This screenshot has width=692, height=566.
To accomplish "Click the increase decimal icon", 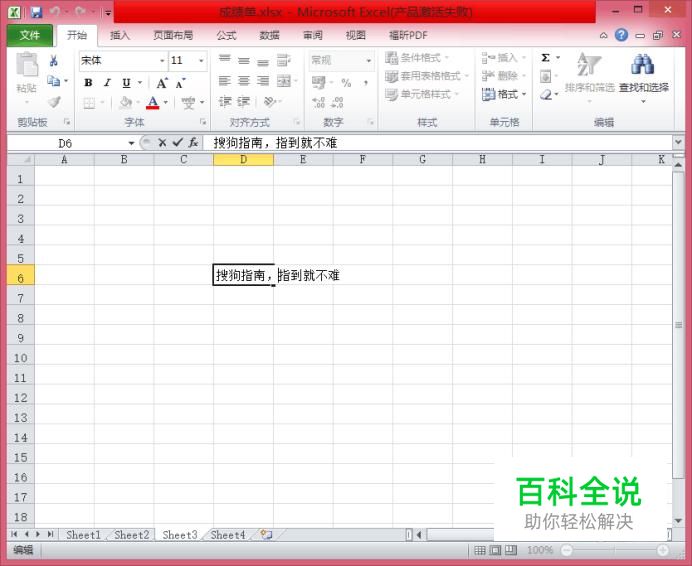I will (319, 102).
